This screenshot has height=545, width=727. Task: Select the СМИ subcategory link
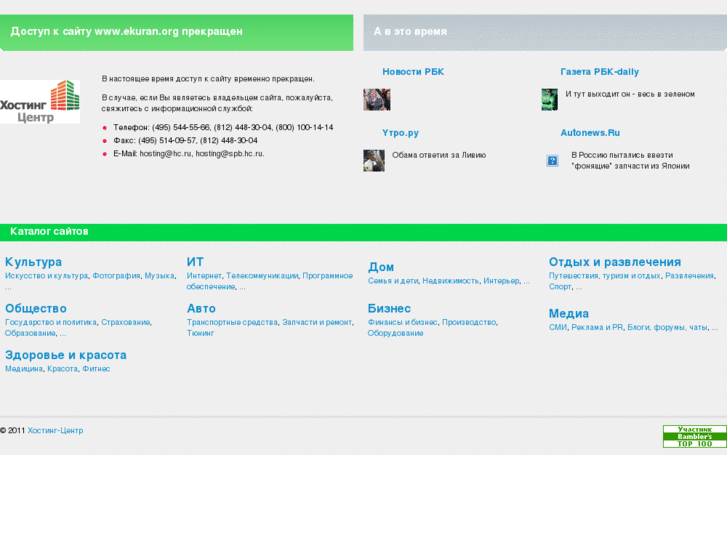tap(558, 327)
